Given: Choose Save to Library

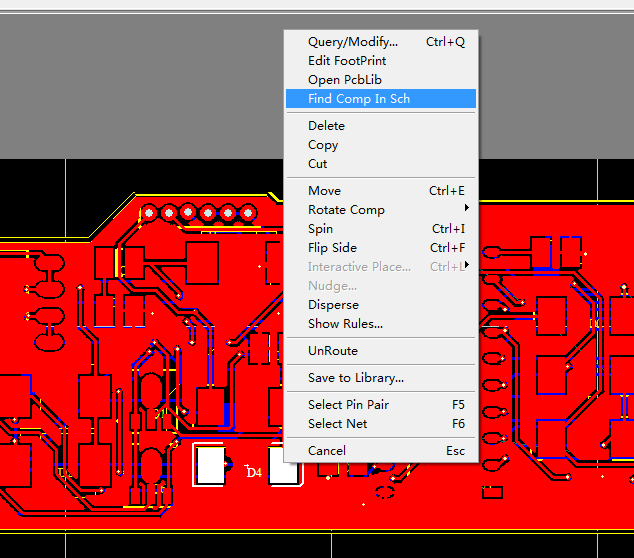Looking at the screenshot, I should click(x=355, y=378).
